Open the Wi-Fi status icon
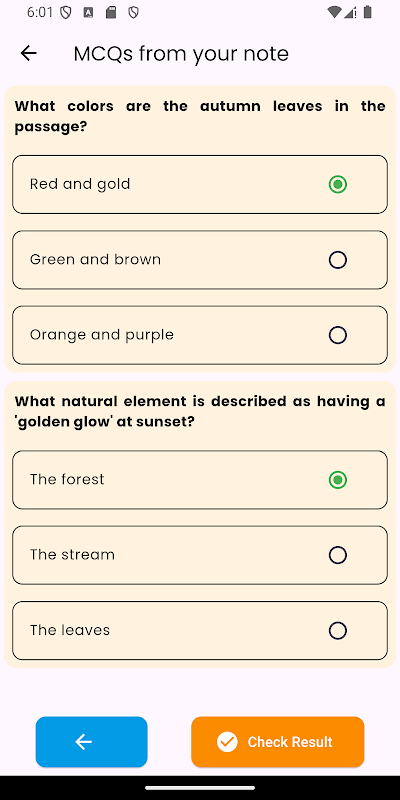This screenshot has width=400, height=800. (334, 13)
